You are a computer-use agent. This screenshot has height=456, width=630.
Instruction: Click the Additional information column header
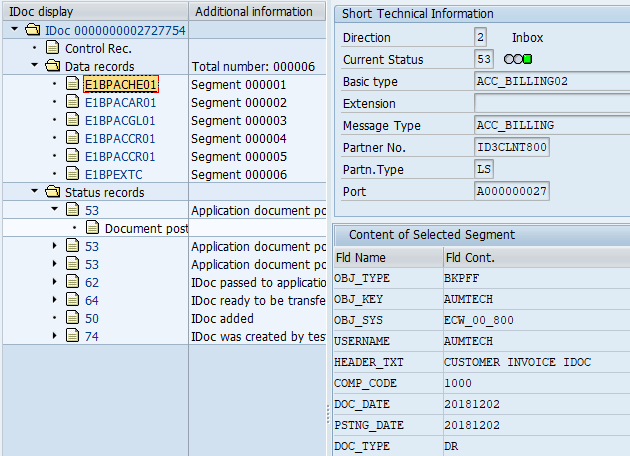254,12
